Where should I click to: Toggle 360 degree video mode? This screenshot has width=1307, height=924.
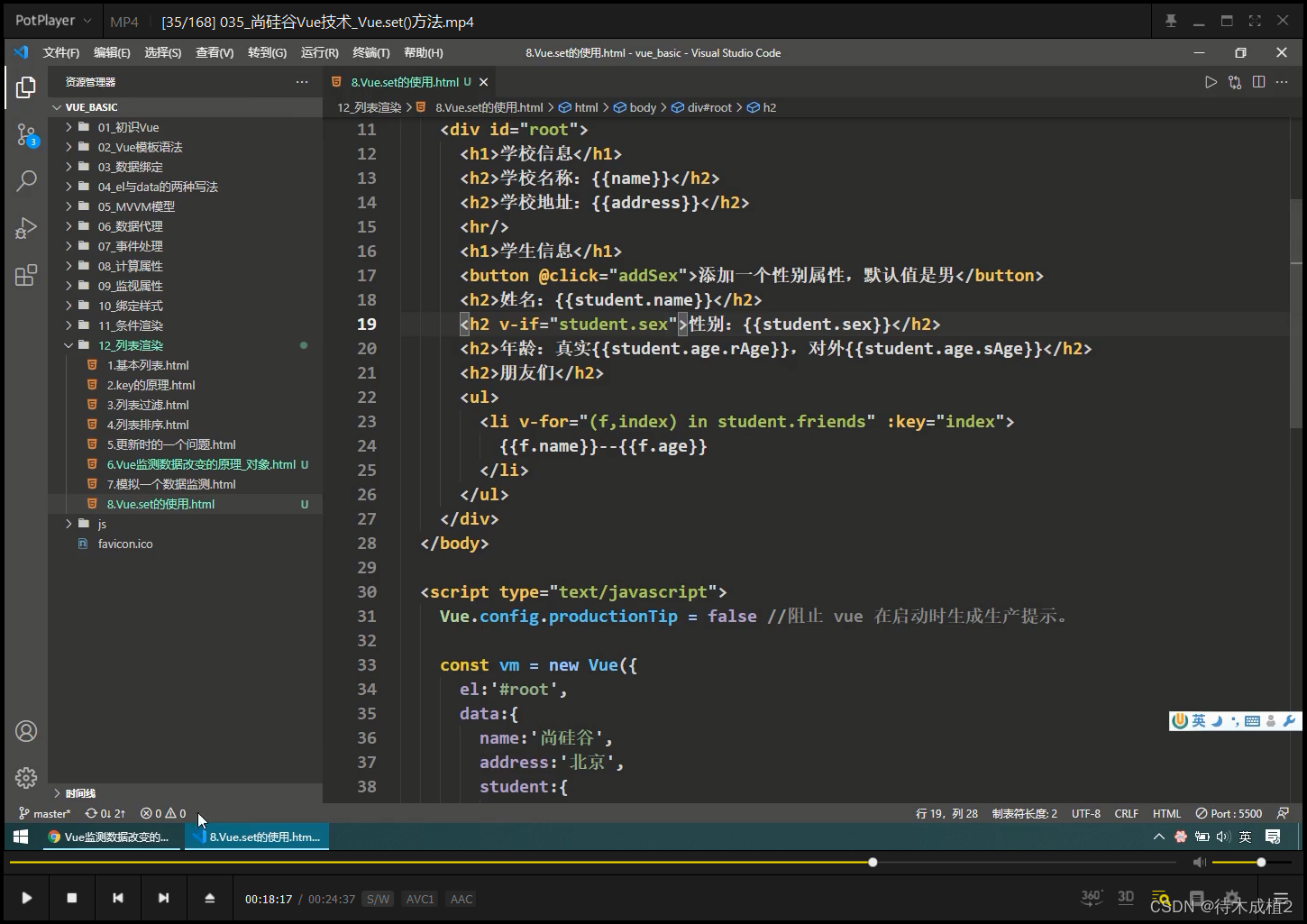[x=1092, y=897]
